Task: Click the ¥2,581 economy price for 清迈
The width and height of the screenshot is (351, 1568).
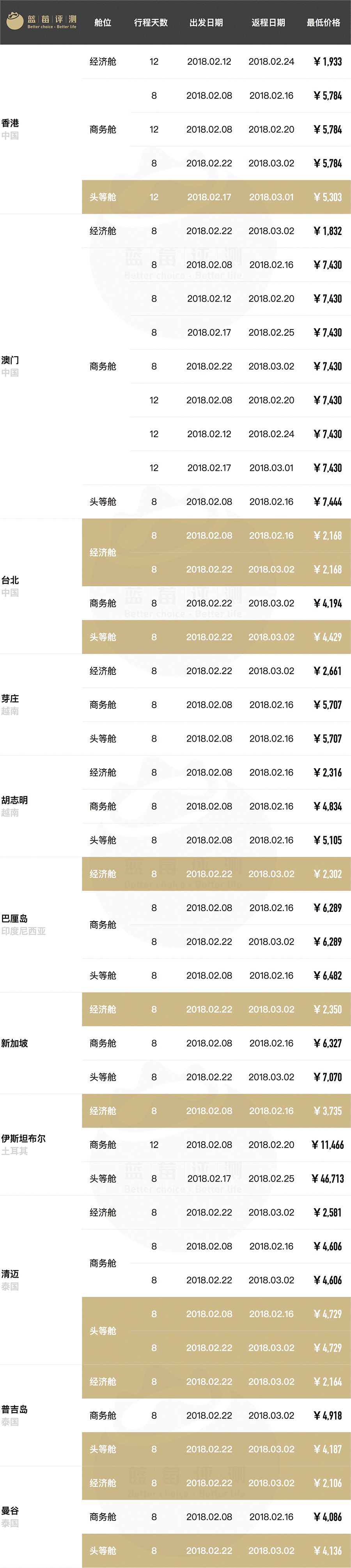Action: 327,1212
